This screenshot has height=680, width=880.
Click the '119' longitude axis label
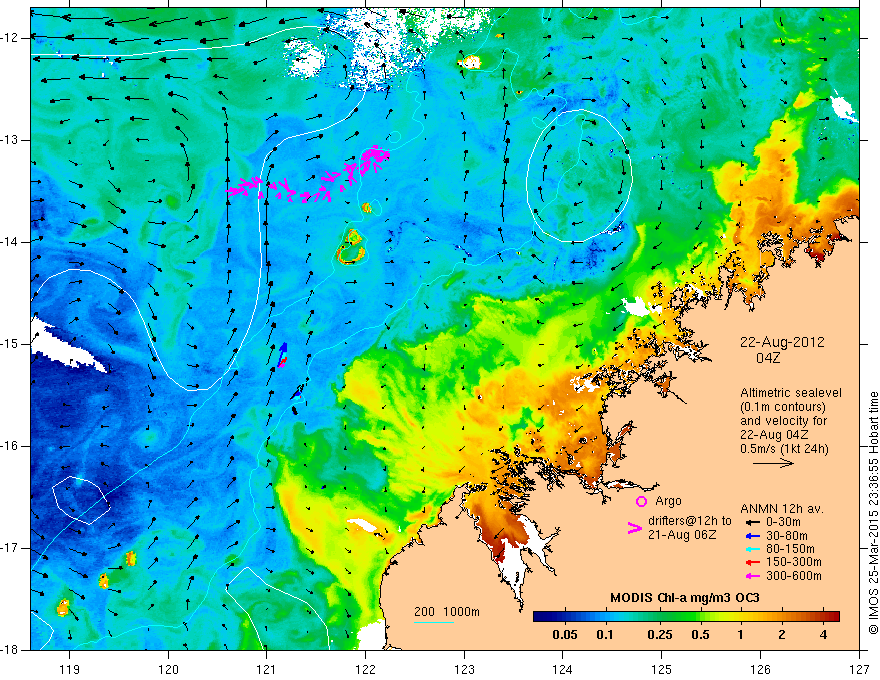pos(70,669)
